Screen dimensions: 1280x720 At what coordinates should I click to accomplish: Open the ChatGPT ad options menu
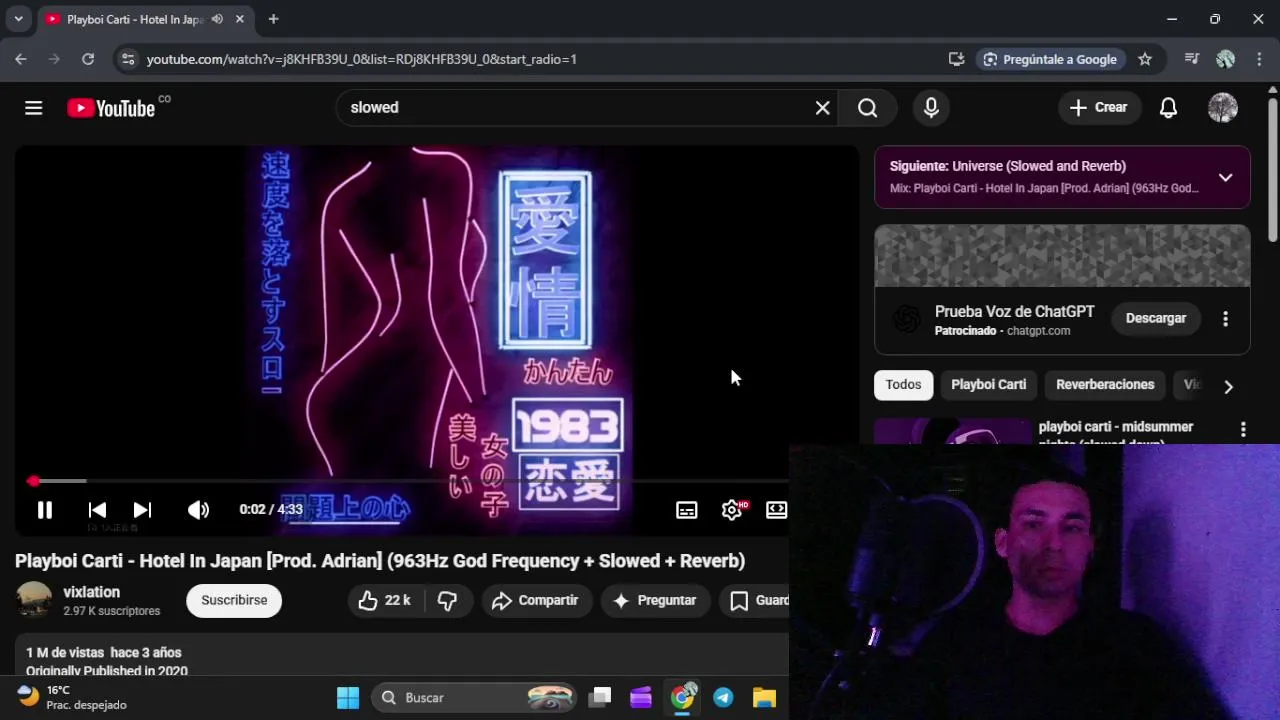(1225, 319)
